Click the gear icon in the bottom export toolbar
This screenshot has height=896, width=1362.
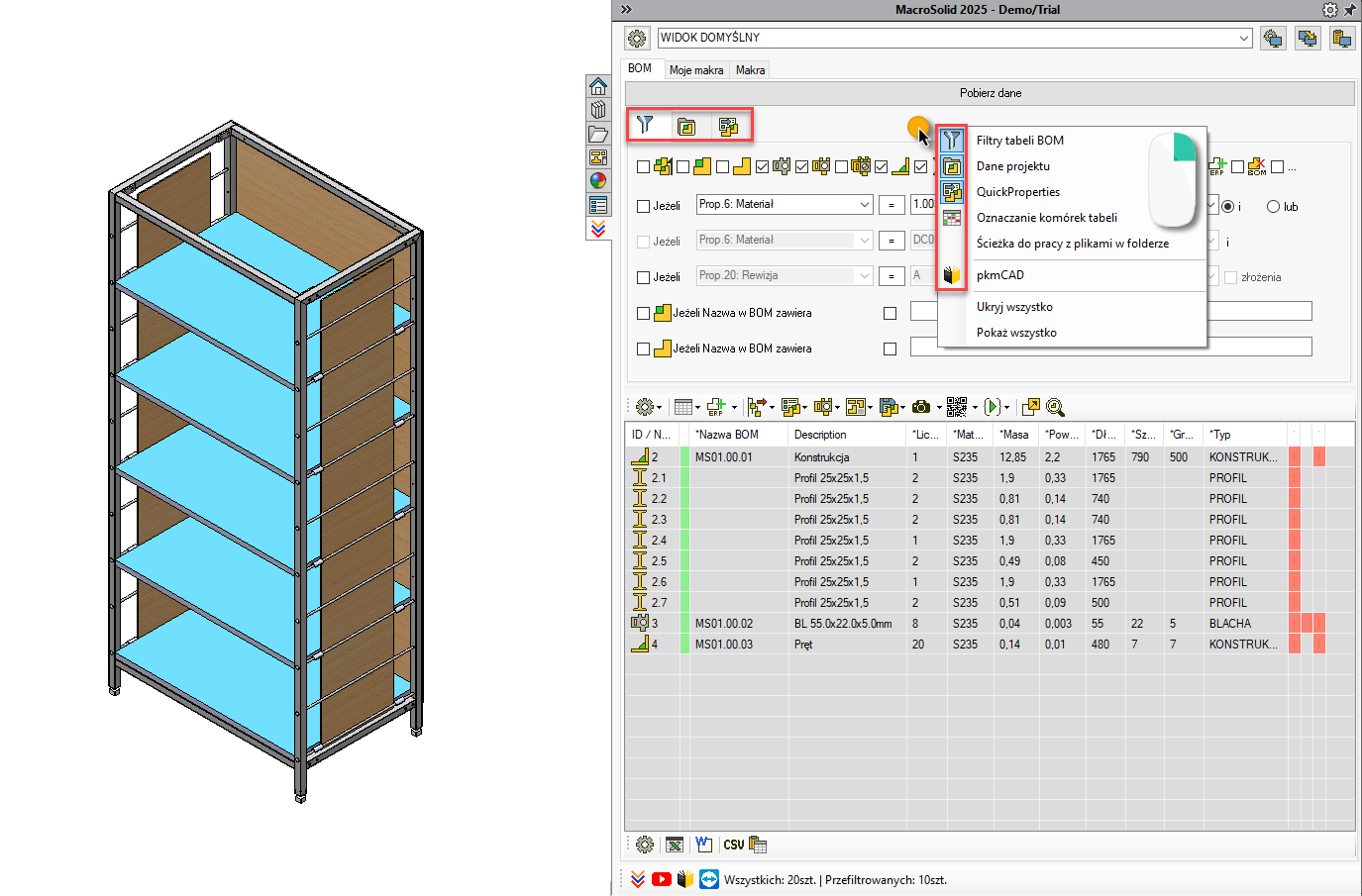pyautogui.click(x=645, y=845)
